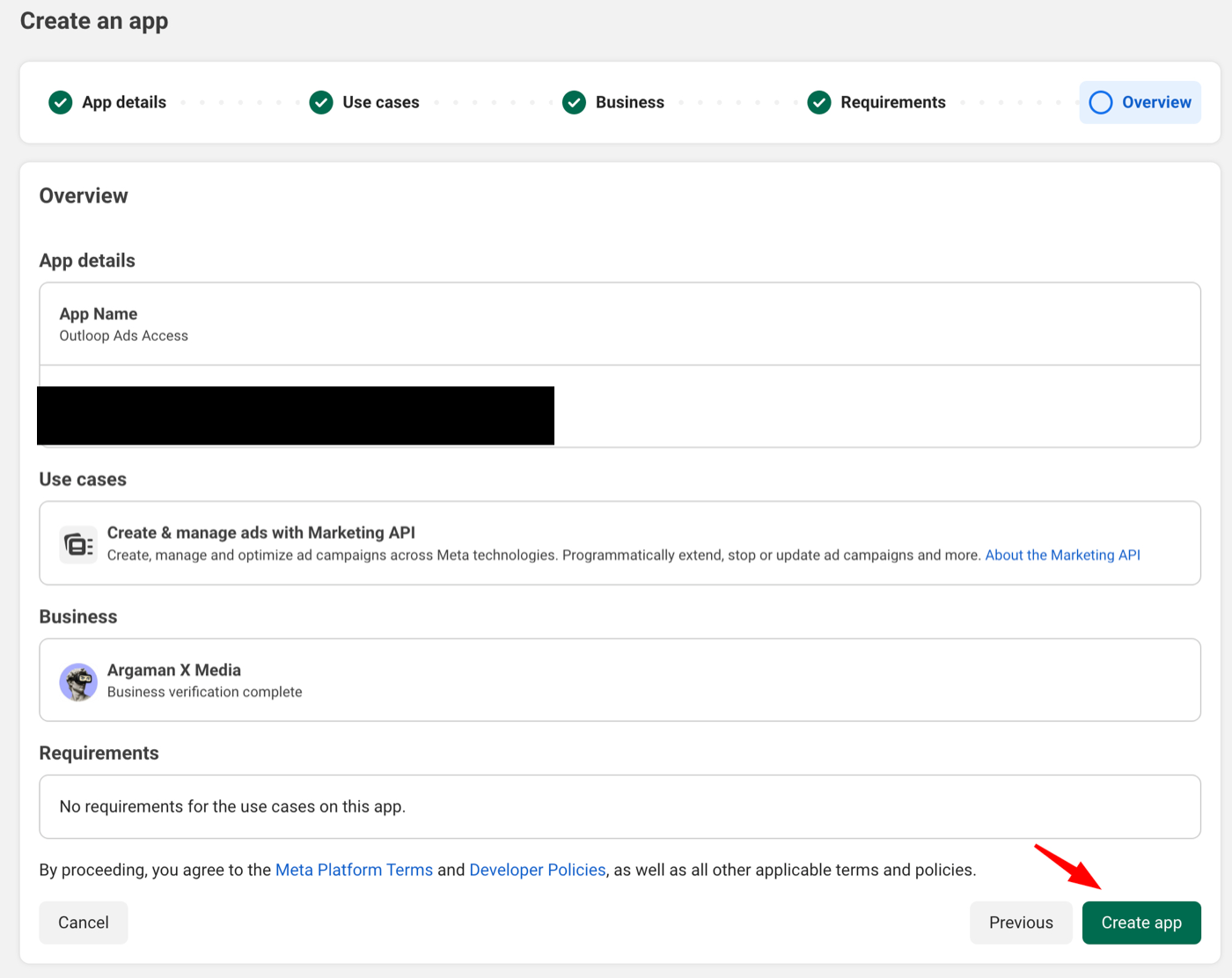Click the App details step checkmark icon
The height and width of the screenshot is (978, 1232).
[61, 103]
